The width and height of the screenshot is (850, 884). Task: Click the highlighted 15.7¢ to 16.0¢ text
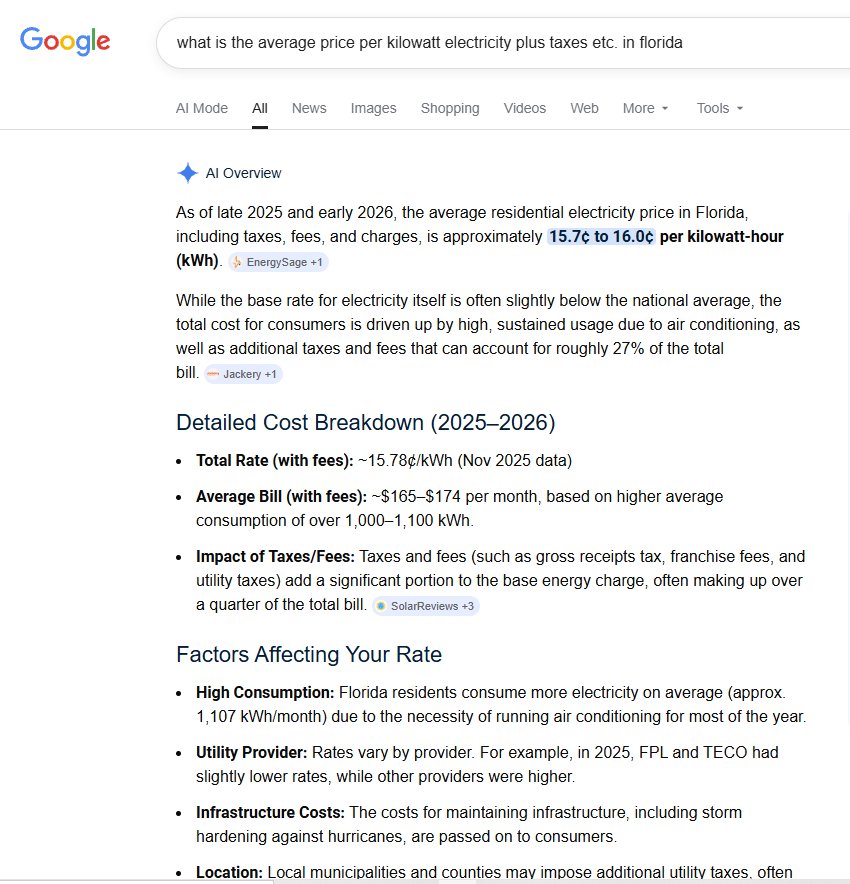point(601,237)
